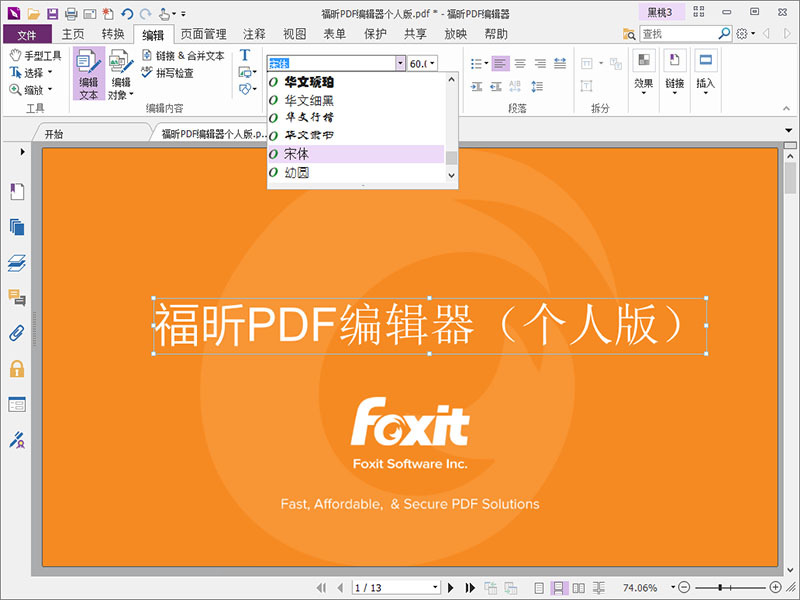Switch to the 开始 document tab
800x600 pixels.
click(54, 133)
